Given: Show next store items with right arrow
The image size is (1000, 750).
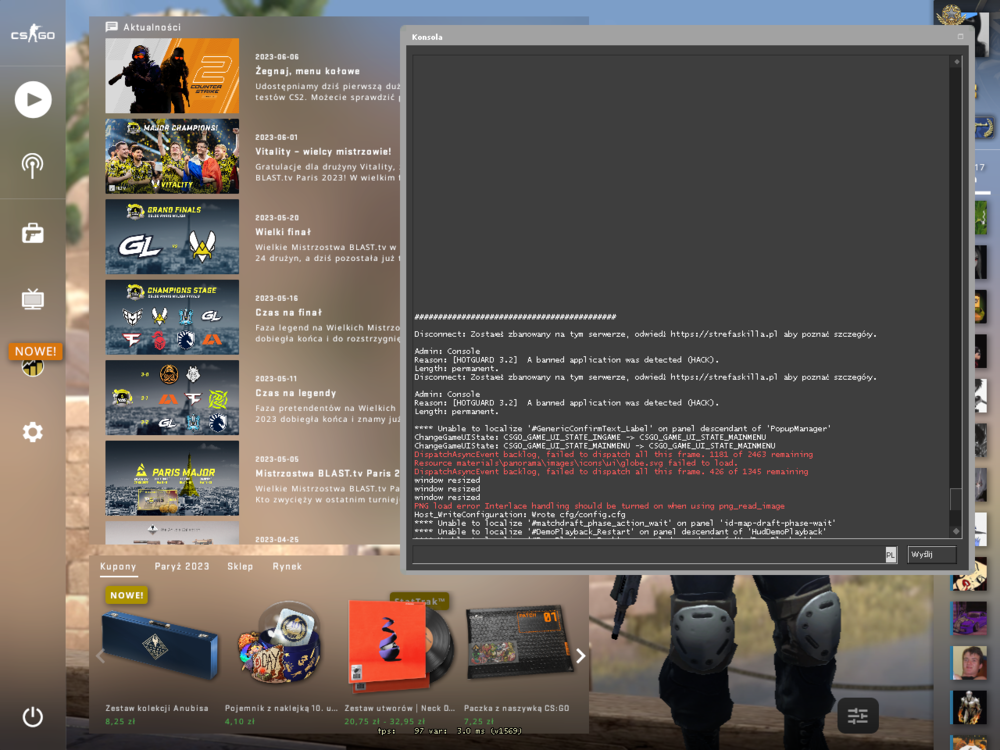Looking at the screenshot, I should pyautogui.click(x=580, y=656).
